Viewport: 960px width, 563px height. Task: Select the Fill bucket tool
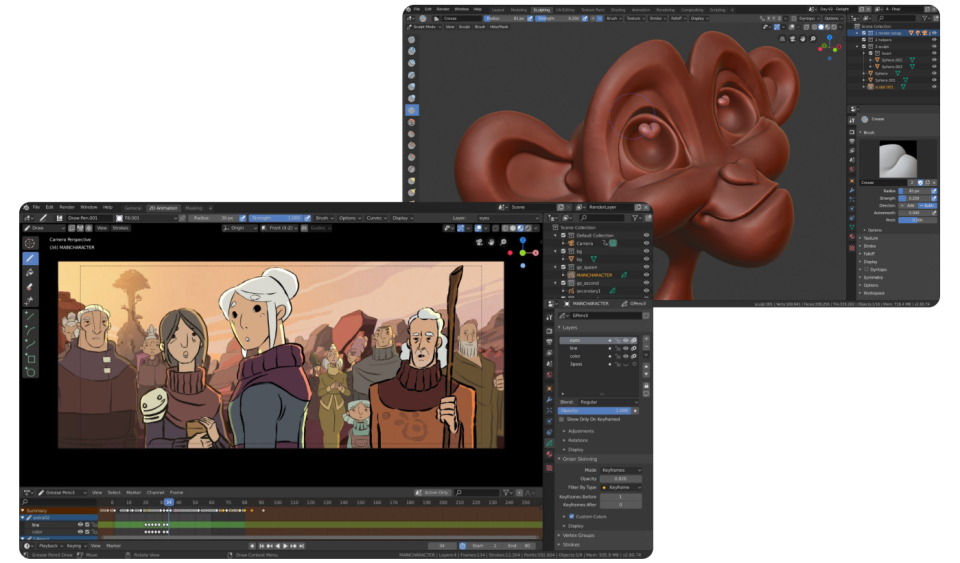tap(30, 272)
